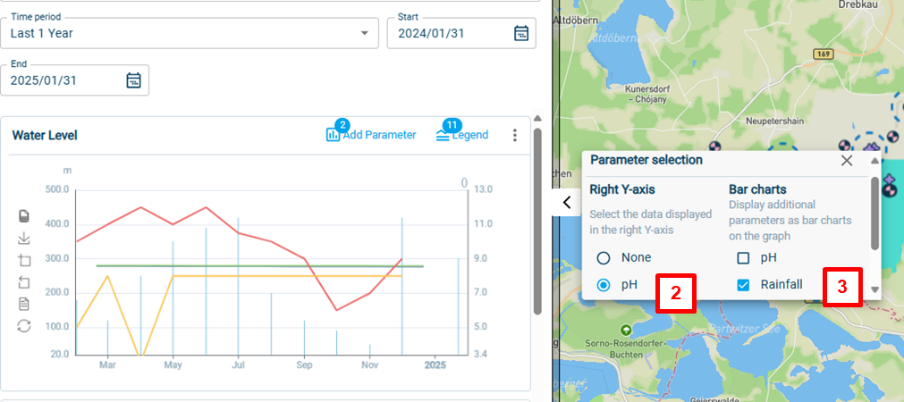The image size is (904, 402).
Task: Open data view document icon beside chart
Action: click(x=24, y=304)
